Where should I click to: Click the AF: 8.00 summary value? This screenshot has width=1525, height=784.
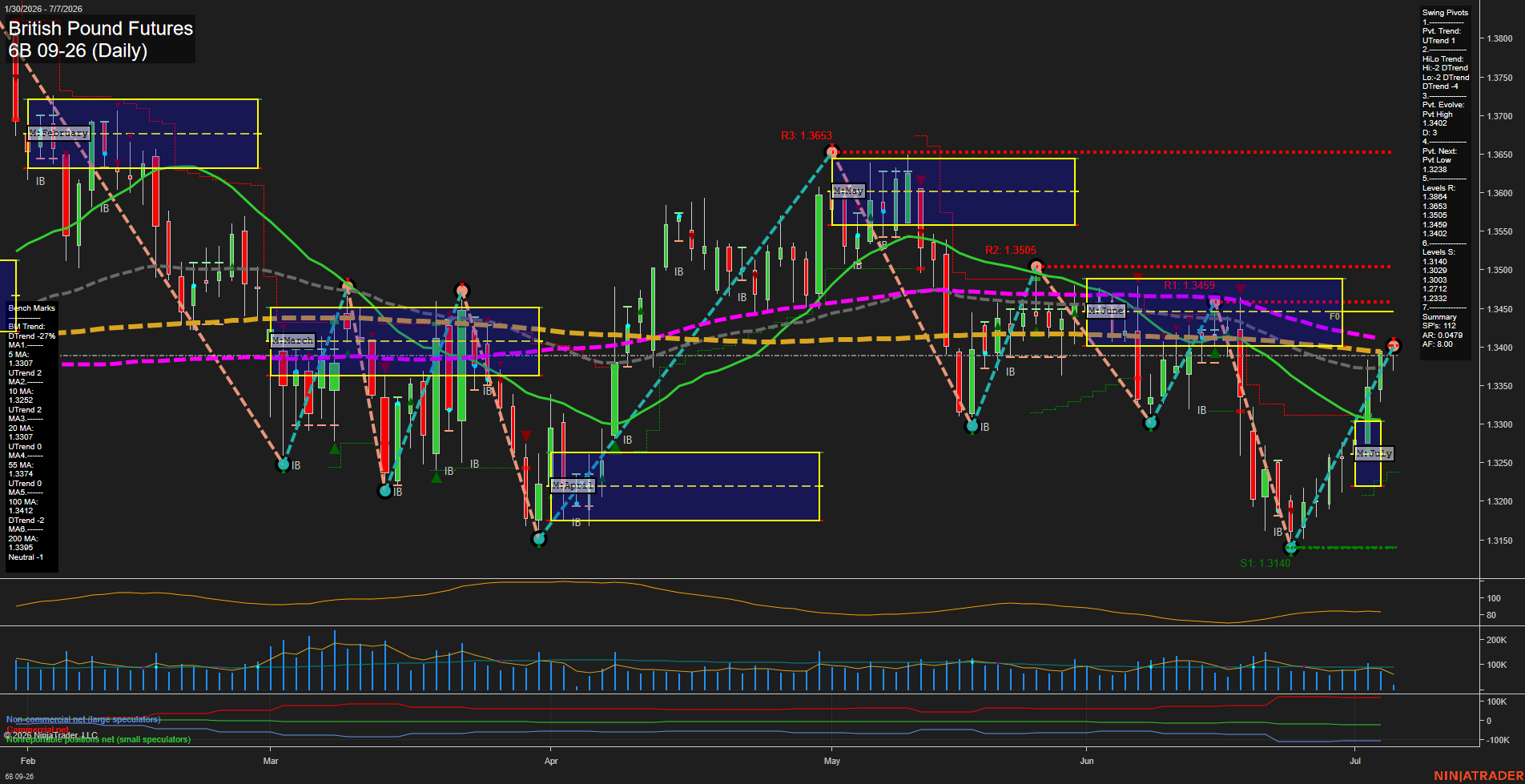click(x=1437, y=344)
